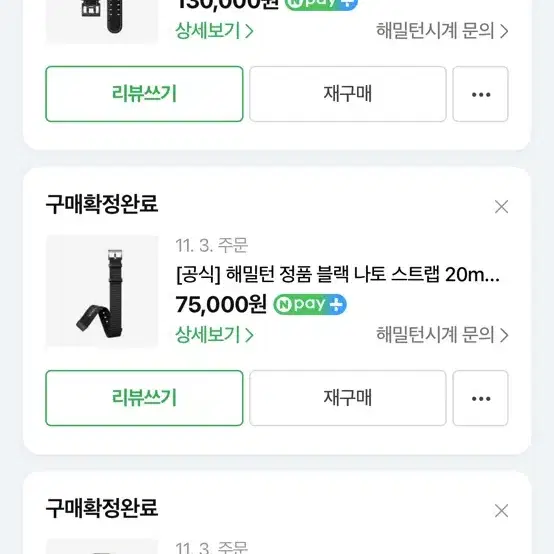554x554 pixels.
Task: Open the black NATO strap product thumbnail
Action: click(x=102, y=291)
